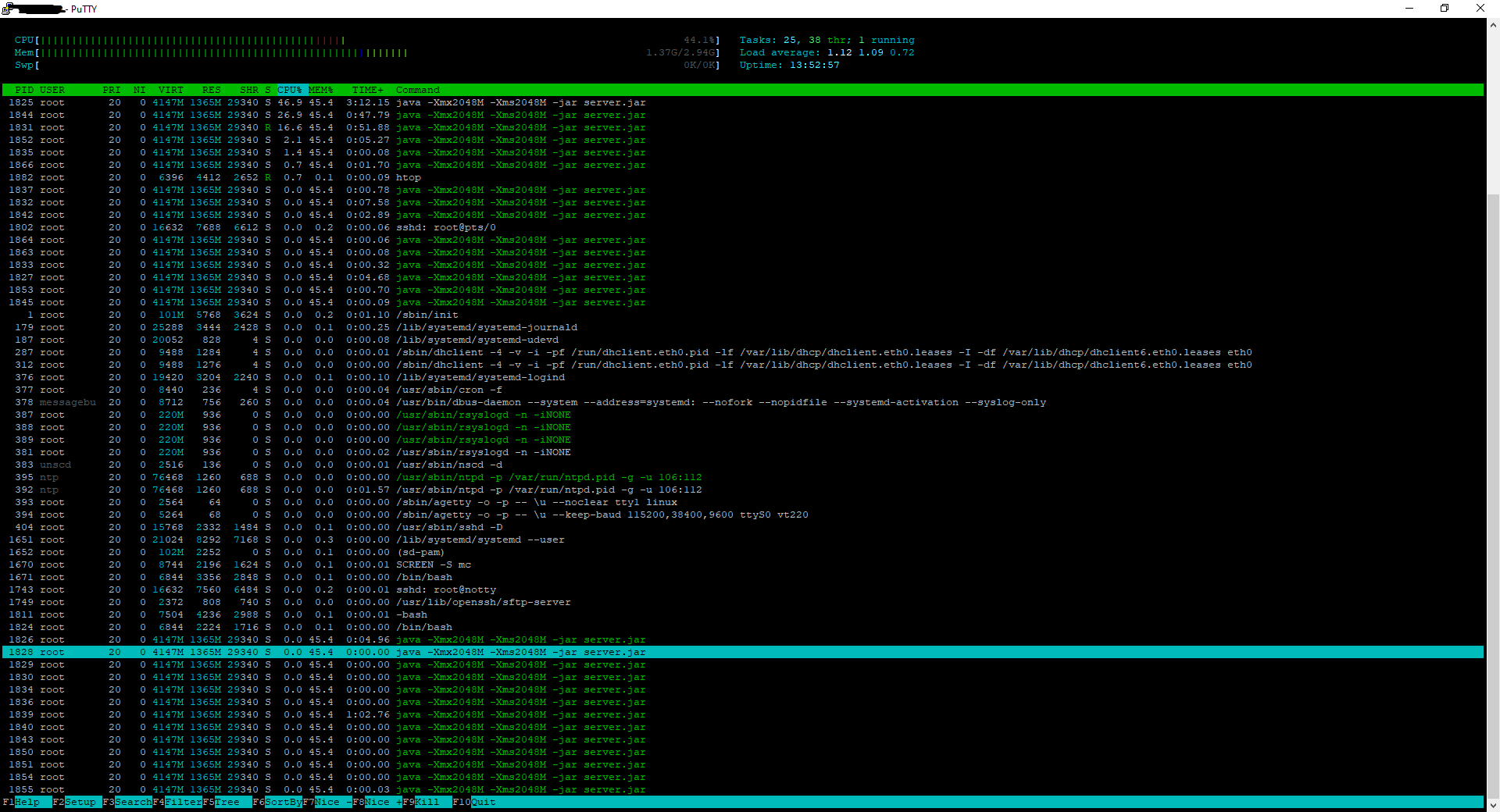The width and height of the screenshot is (1500, 812).
Task: Click the scrollbar down arrow
Action: pos(1493,805)
